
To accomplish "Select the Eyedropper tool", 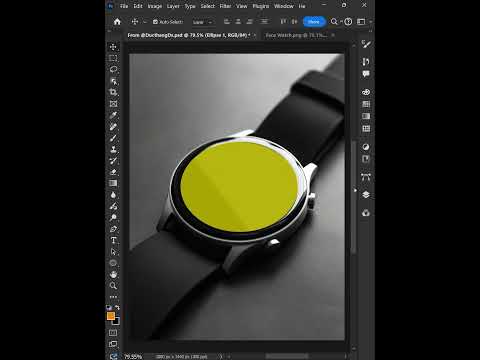I will point(113,115).
